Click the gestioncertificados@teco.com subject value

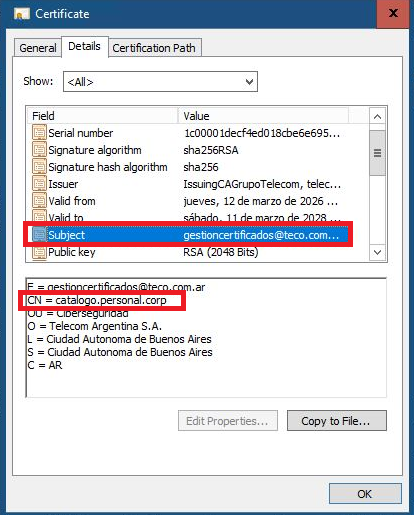click(x=261, y=235)
